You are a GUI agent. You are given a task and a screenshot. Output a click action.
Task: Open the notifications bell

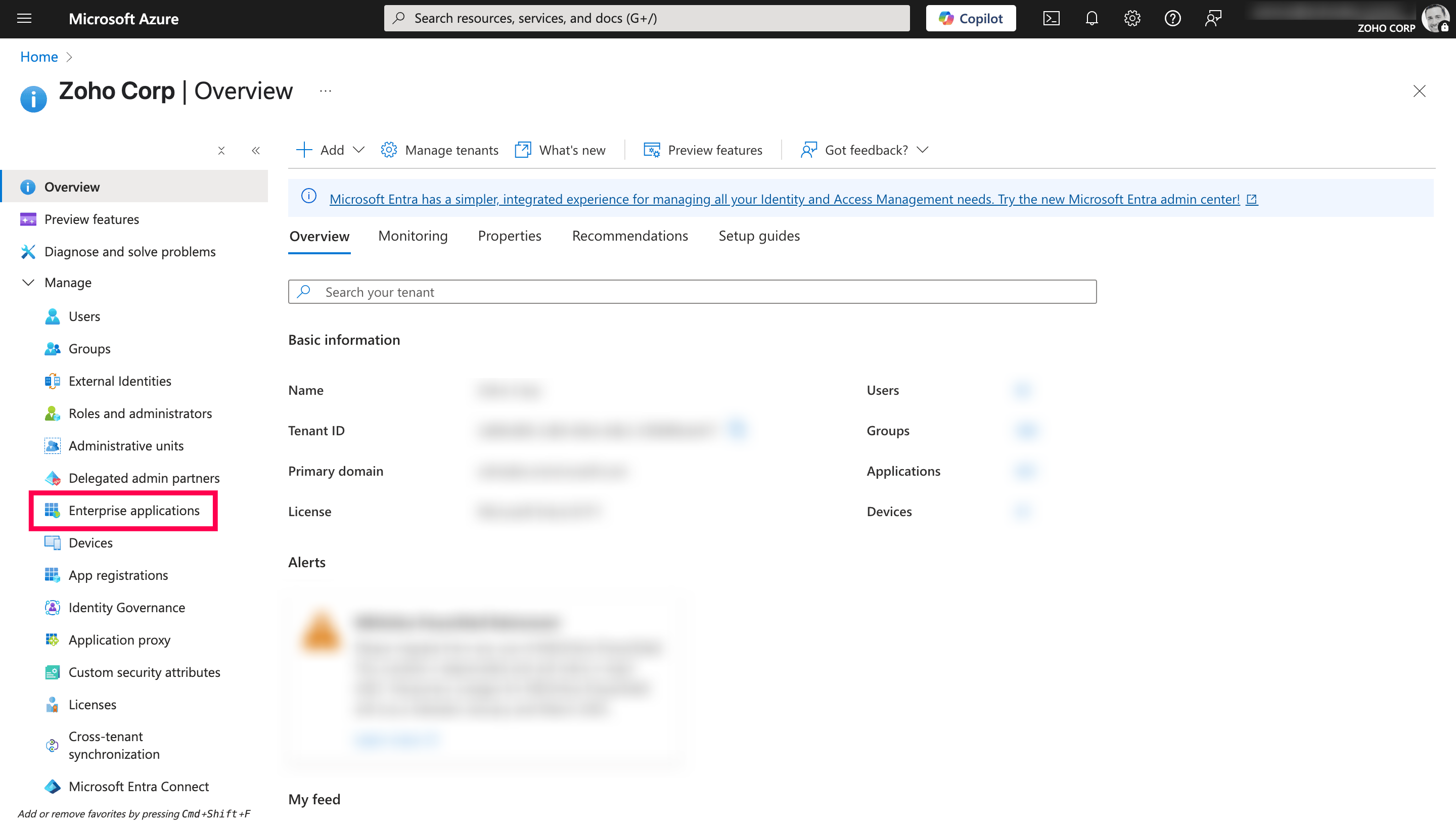click(1091, 18)
